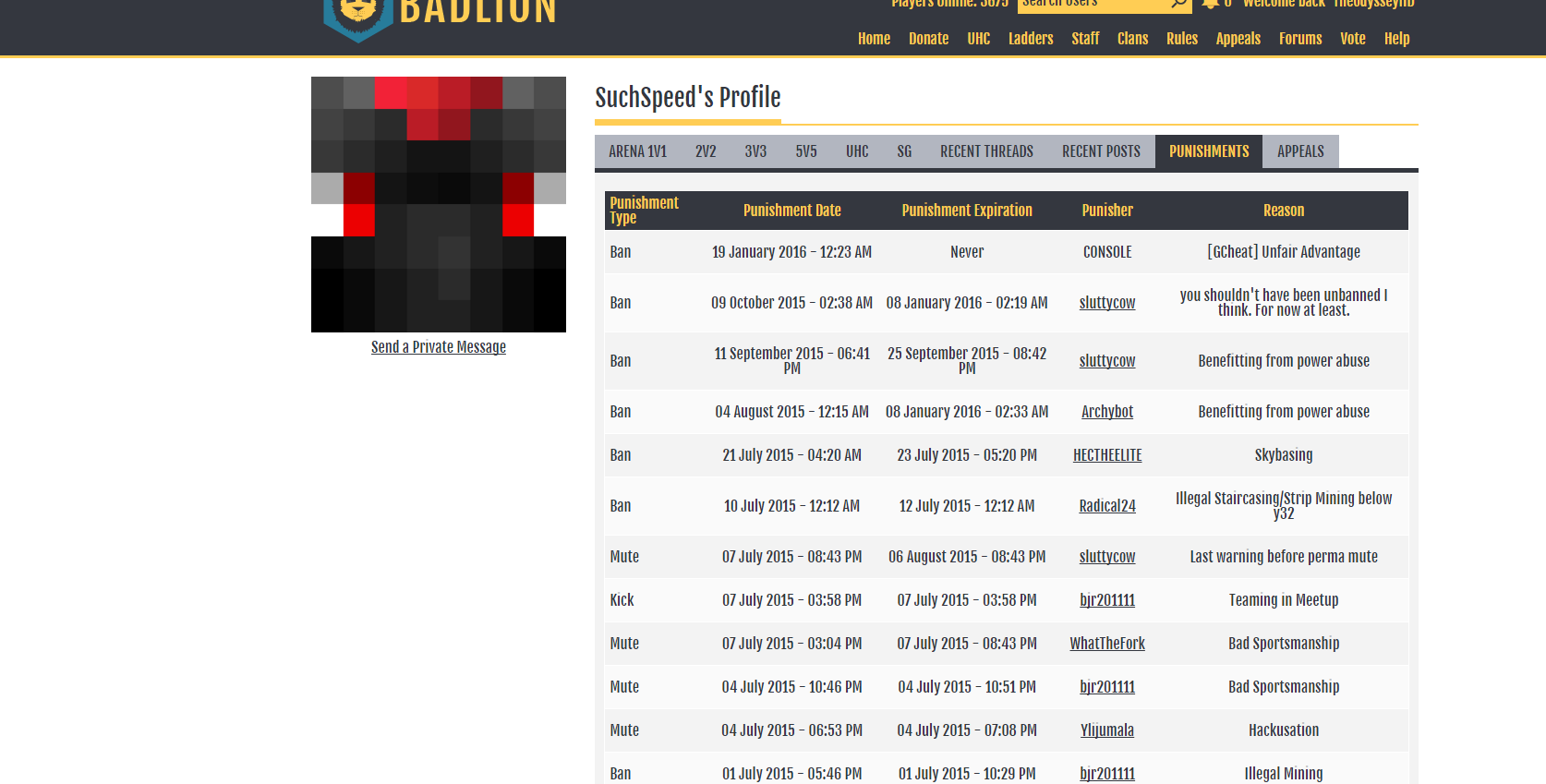
Task: Switch to the RECENT THREADS tab
Action: [x=986, y=151]
